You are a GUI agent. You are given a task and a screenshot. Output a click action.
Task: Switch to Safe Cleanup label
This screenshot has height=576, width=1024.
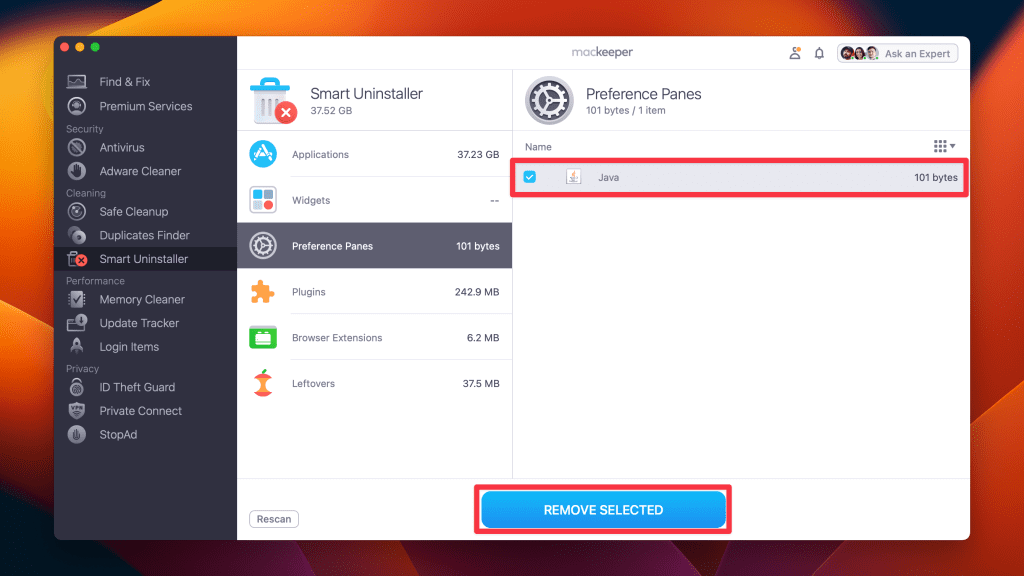click(133, 212)
